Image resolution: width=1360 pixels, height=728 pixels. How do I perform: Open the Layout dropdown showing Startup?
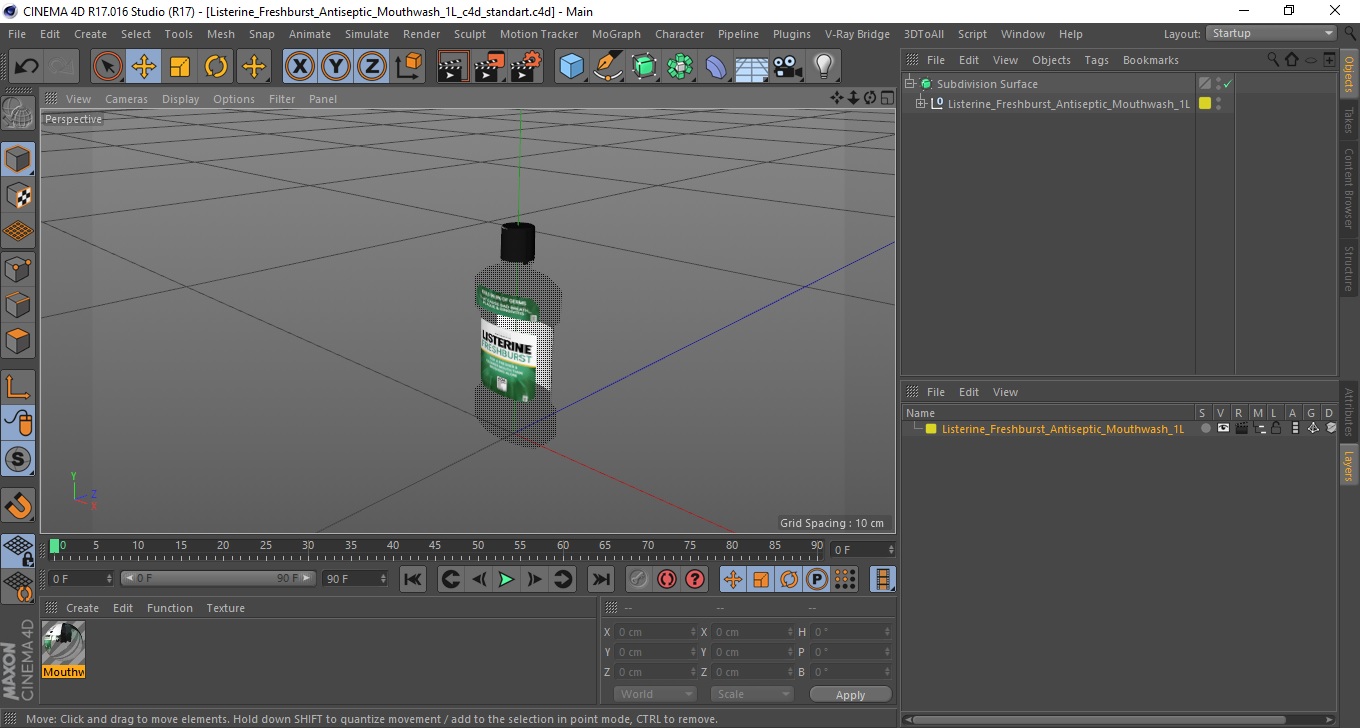[1272, 34]
